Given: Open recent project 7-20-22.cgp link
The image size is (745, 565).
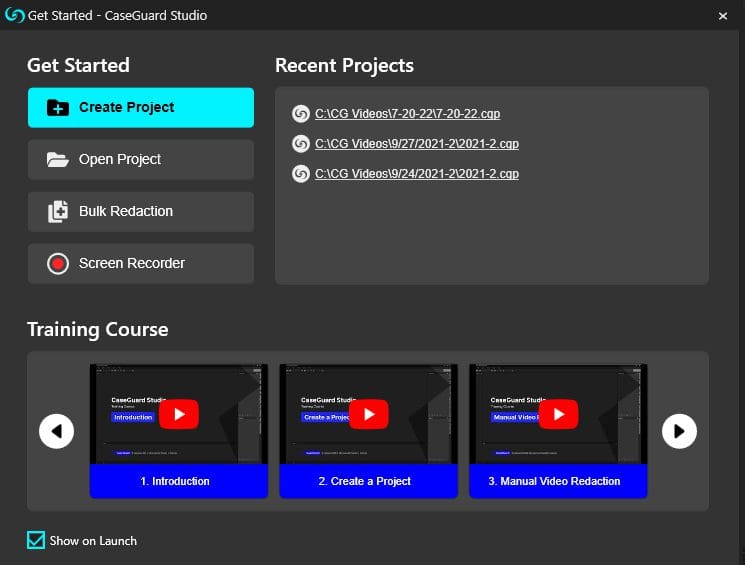Looking at the screenshot, I should coord(407,114).
